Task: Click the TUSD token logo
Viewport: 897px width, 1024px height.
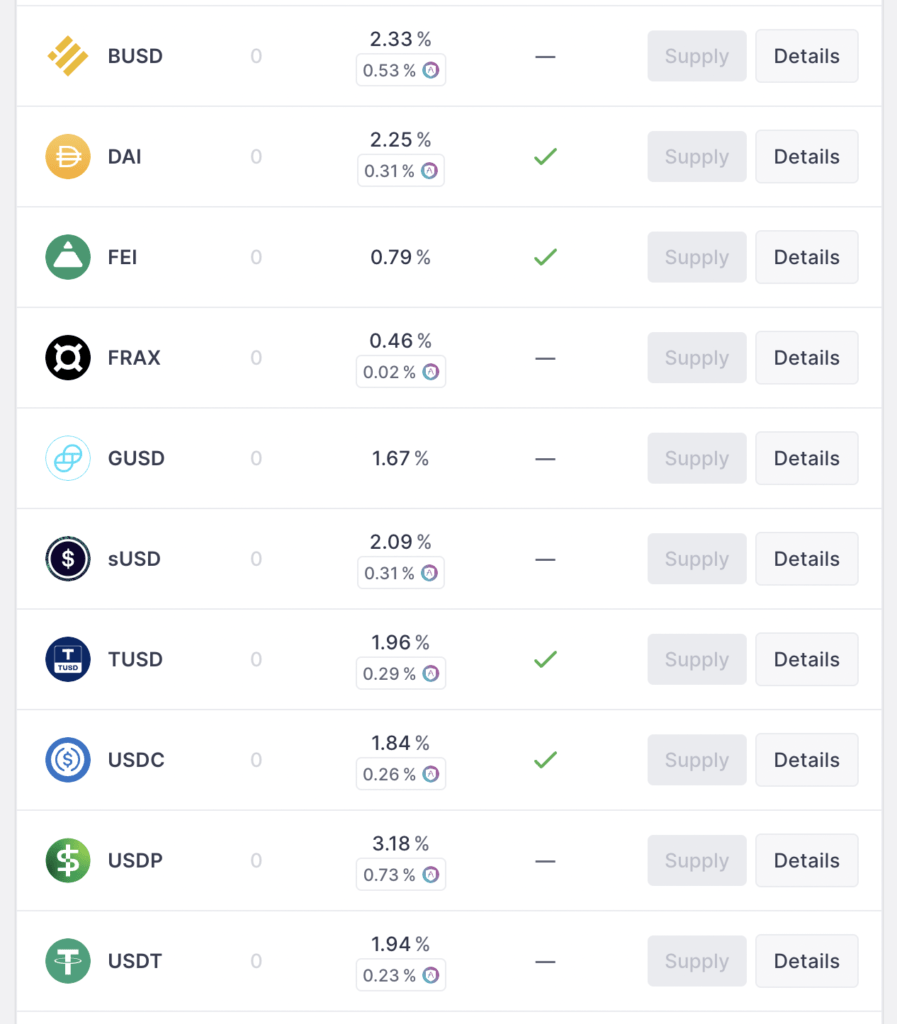Action: pyautogui.click(x=68, y=659)
